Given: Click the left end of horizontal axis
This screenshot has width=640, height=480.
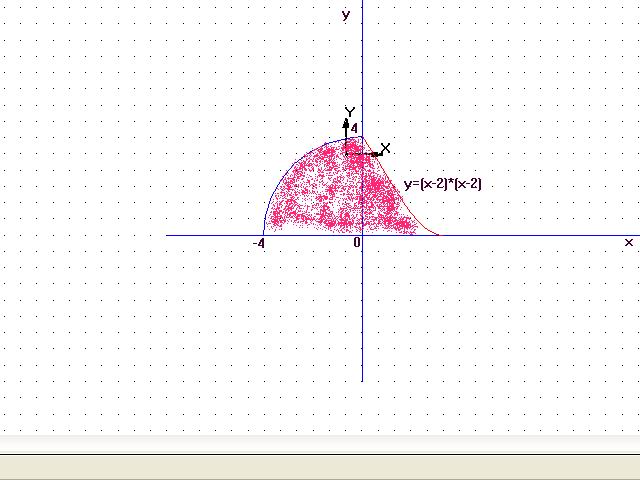Looking at the screenshot, I should pyautogui.click(x=167, y=235).
